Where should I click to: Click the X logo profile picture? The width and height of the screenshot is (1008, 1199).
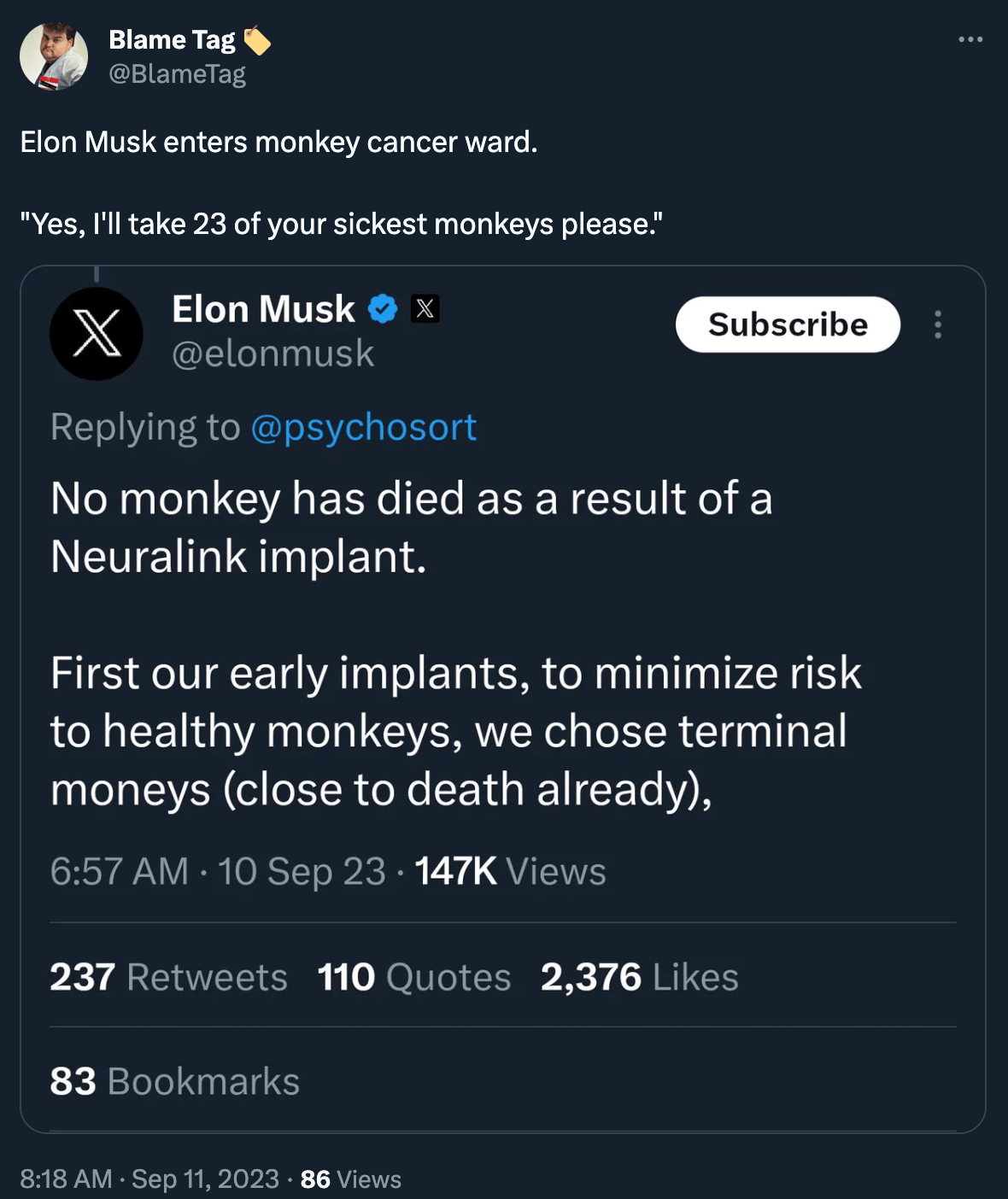(x=97, y=334)
